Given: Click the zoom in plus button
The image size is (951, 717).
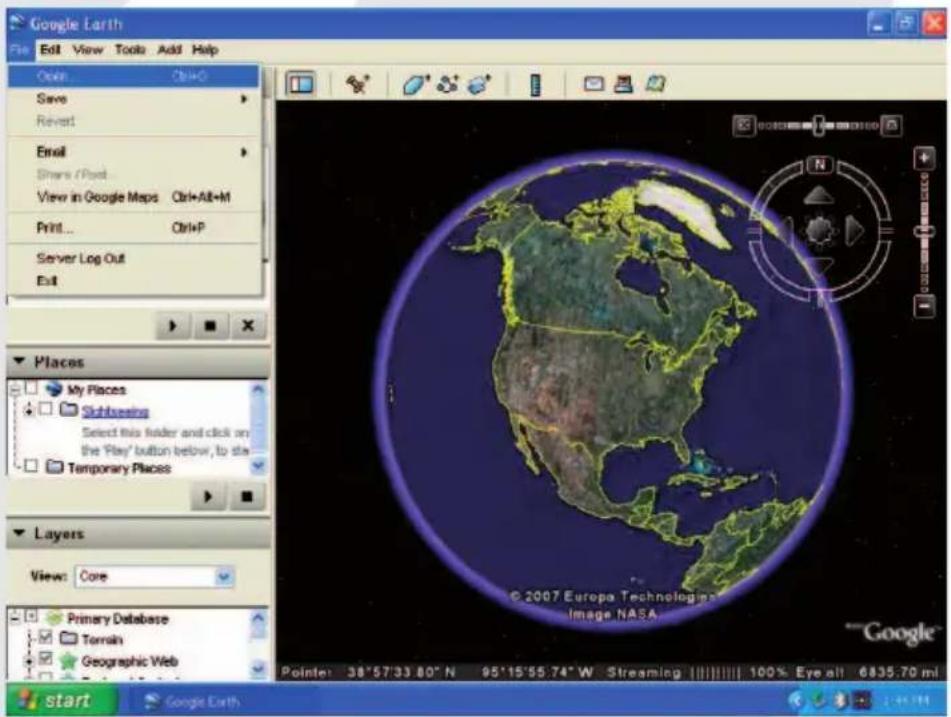Looking at the screenshot, I should [x=924, y=158].
